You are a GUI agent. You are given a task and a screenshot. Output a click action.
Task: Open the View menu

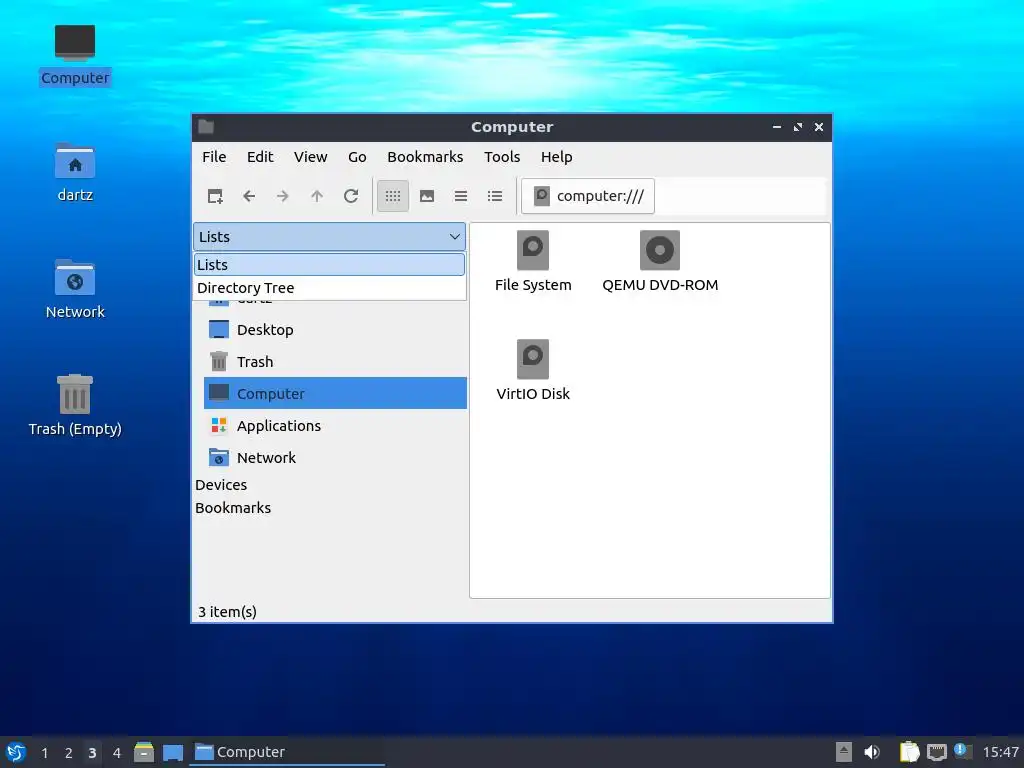pos(310,157)
